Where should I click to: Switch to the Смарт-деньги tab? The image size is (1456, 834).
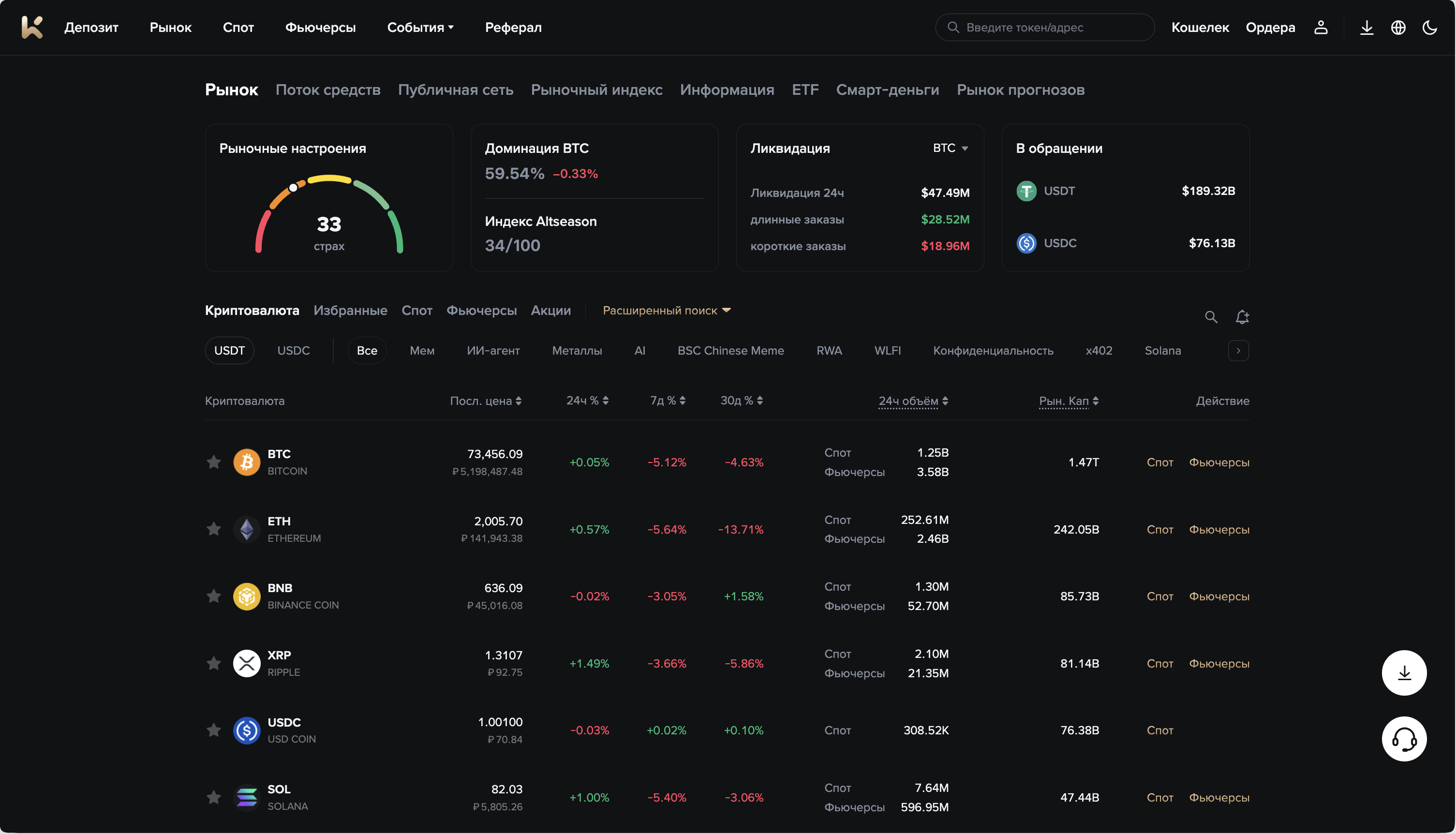pyautogui.click(x=887, y=90)
